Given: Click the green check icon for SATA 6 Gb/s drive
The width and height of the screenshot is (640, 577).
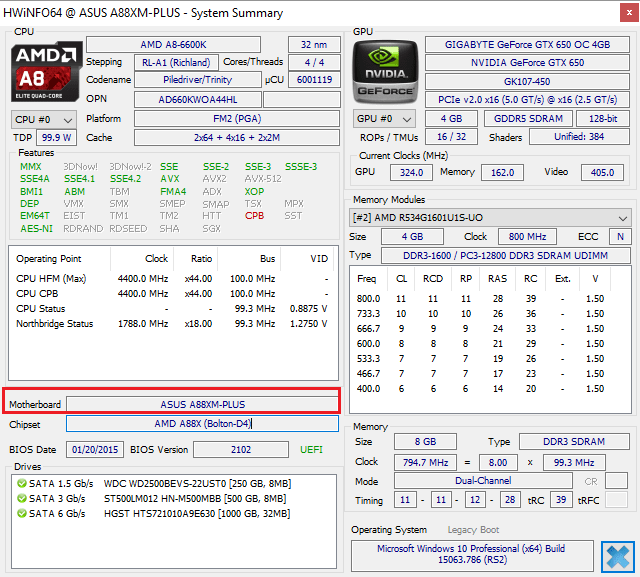Looking at the screenshot, I should 22,513.
